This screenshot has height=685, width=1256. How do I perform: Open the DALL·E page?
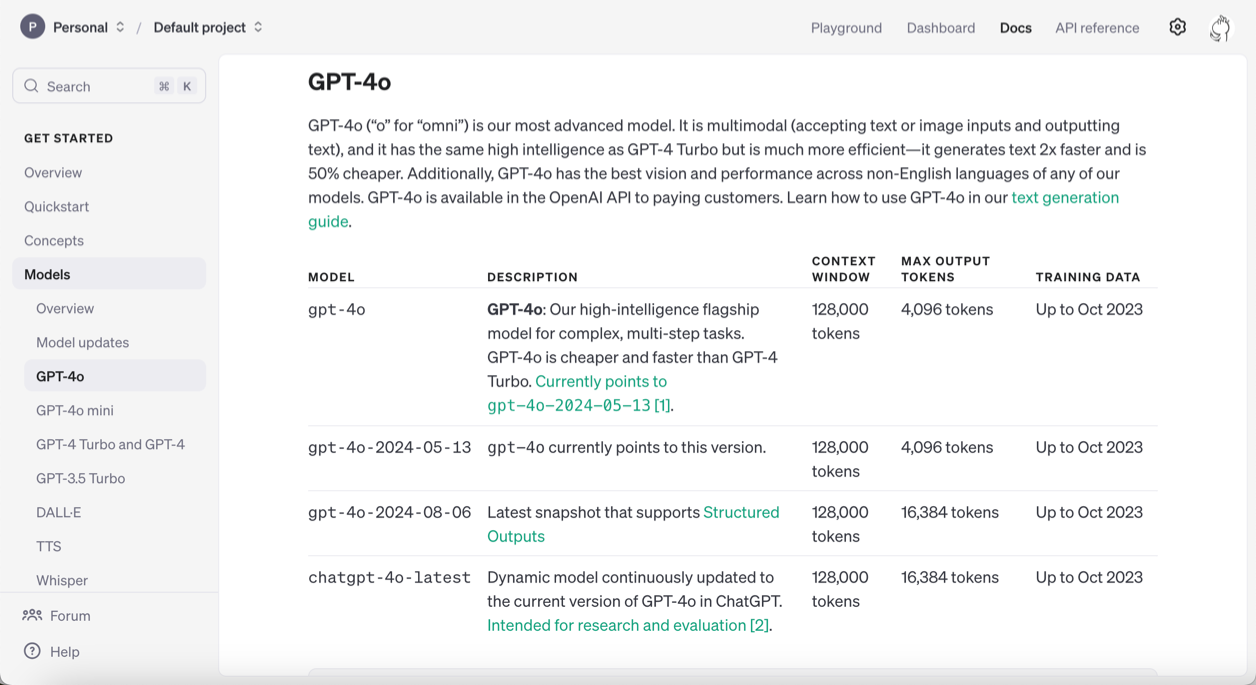[59, 512]
